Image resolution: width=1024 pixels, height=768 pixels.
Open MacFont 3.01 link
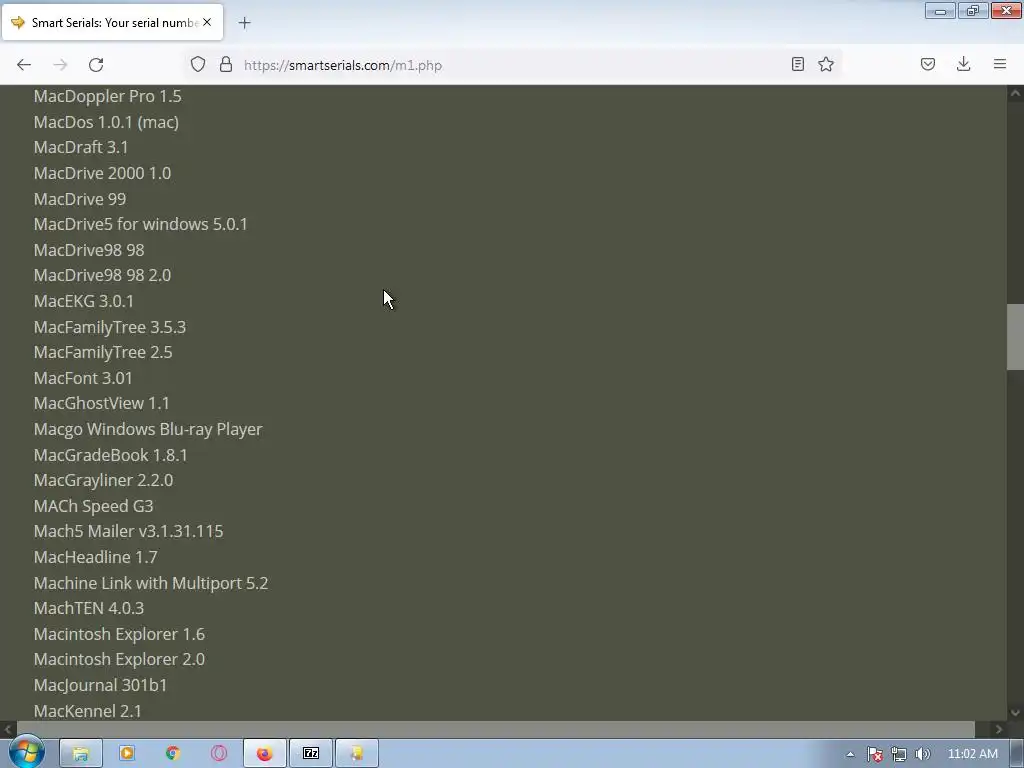pos(83,377)
